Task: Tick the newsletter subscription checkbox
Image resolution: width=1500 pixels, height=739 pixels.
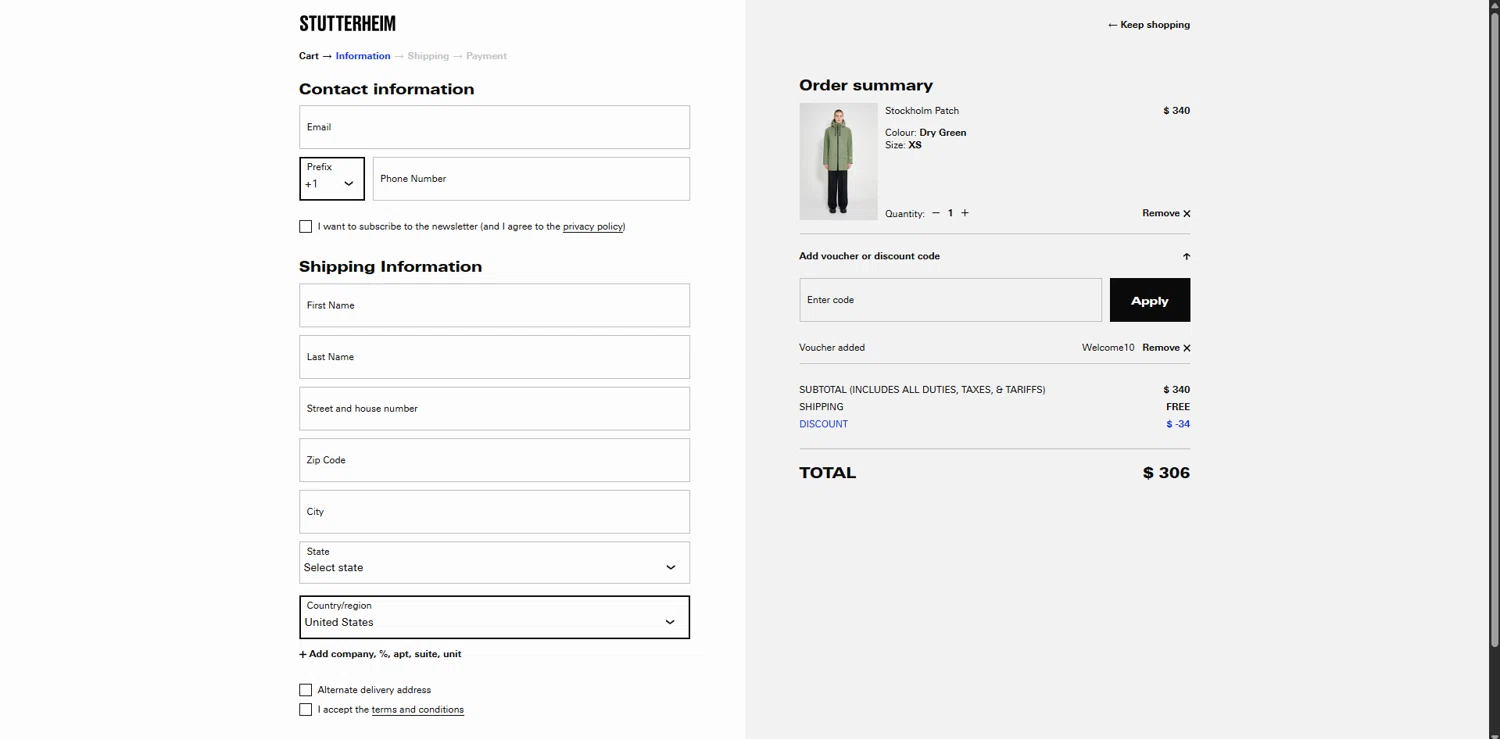Action: pyautogui.click(x=305, y=227)
